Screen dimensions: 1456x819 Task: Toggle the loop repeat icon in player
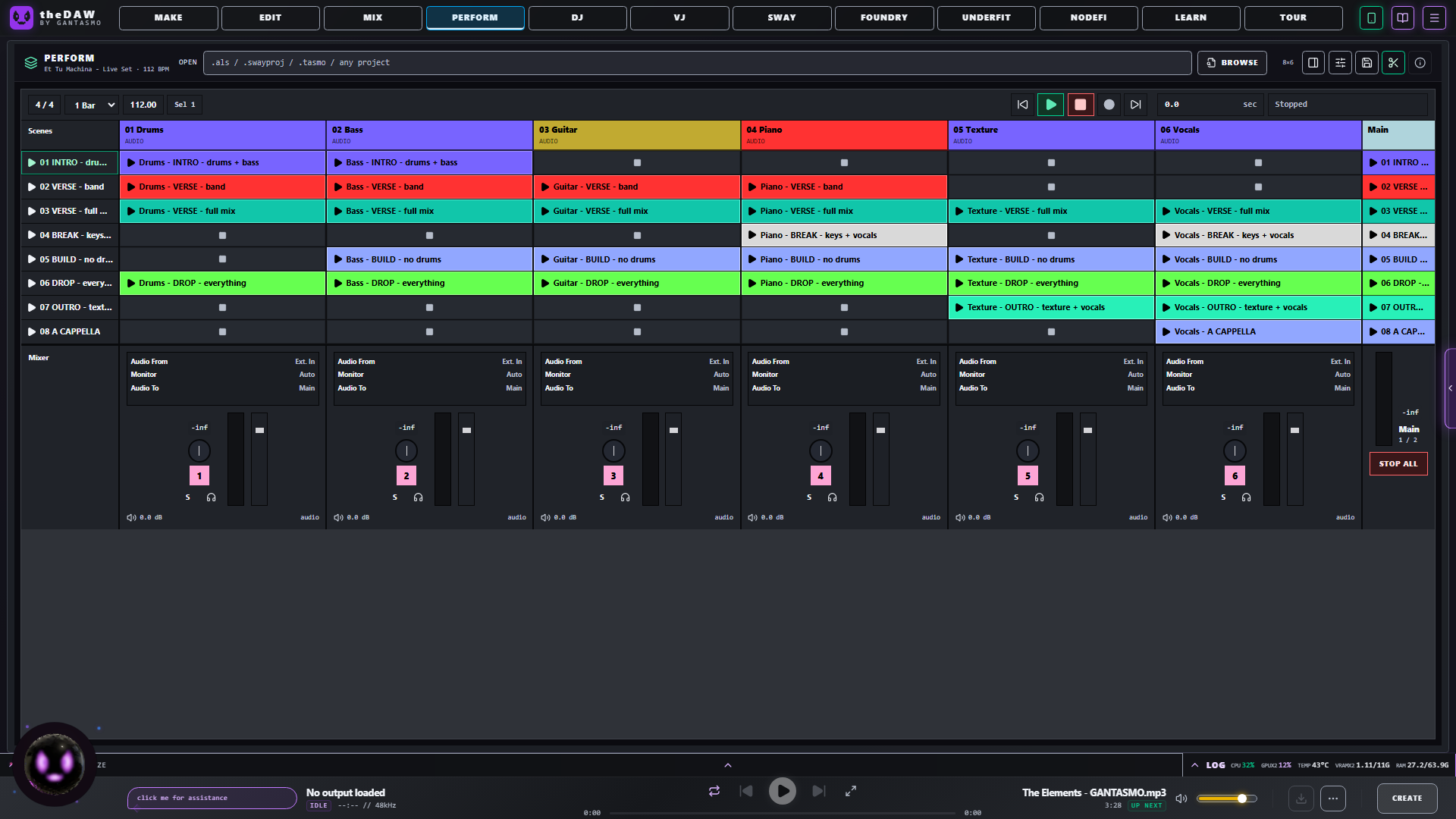[714, 791]
